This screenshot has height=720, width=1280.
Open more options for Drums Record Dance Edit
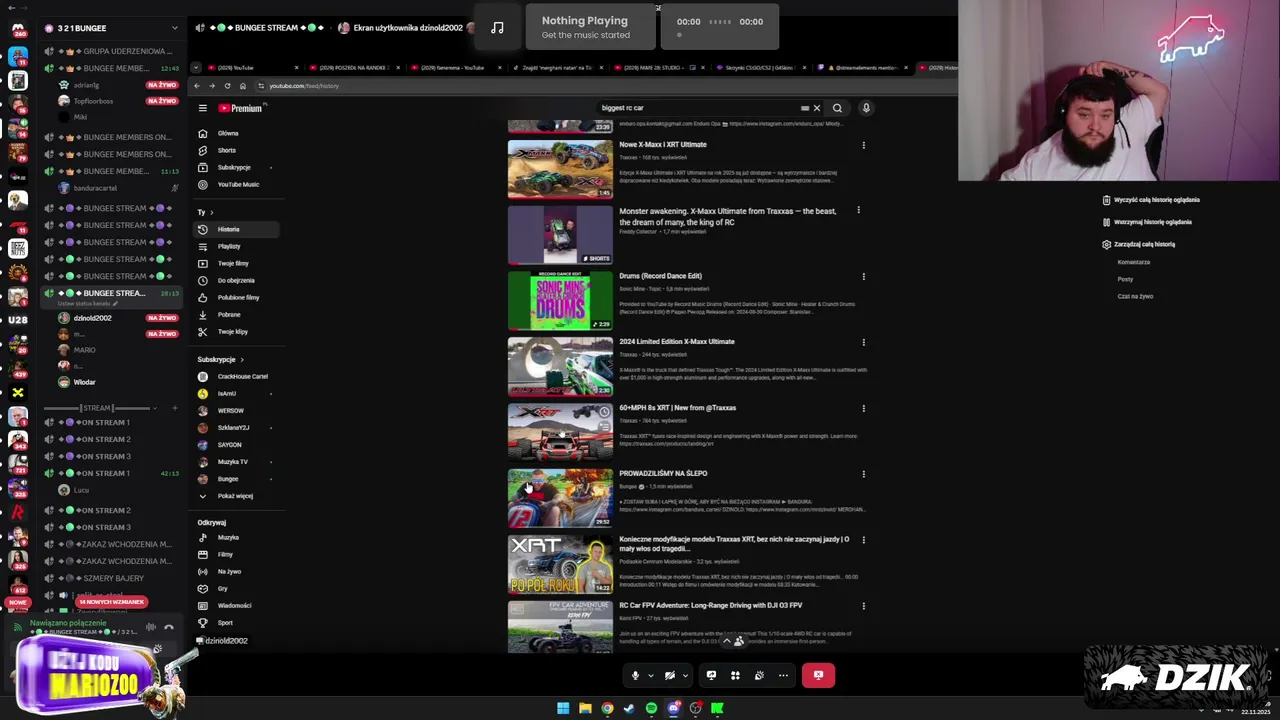click(863, 277)
